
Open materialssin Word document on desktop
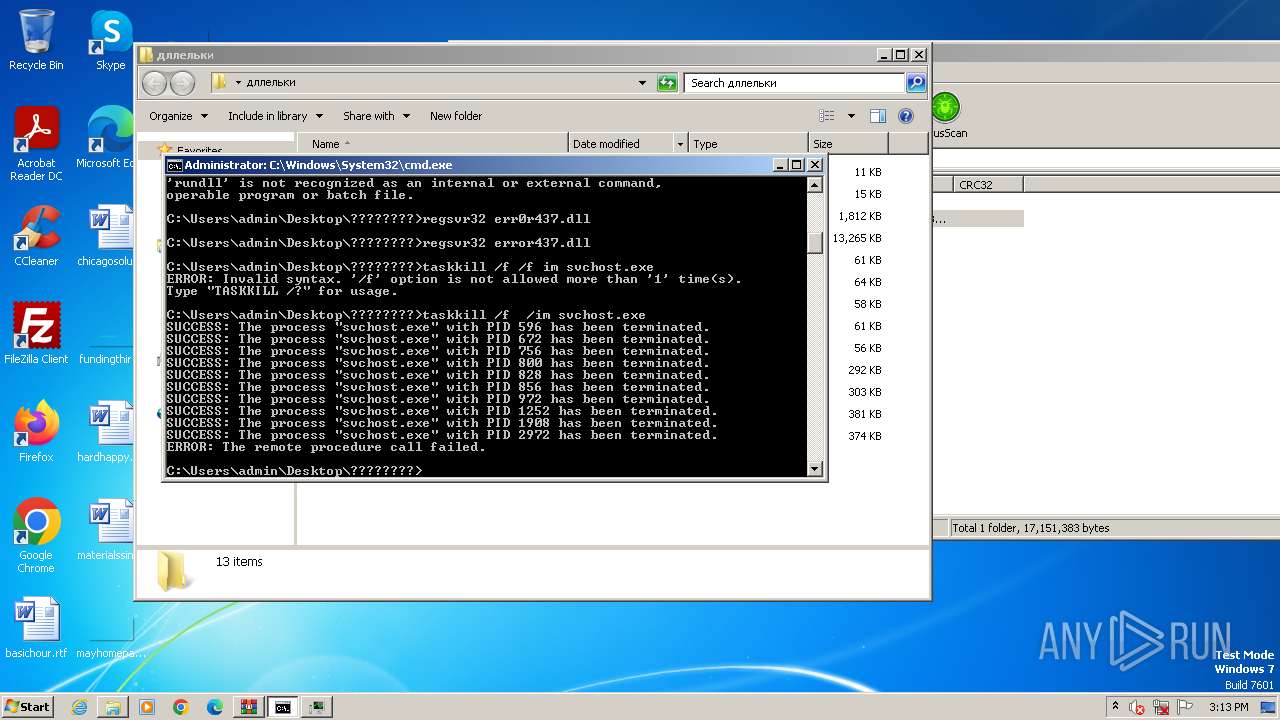coord(108,530)
